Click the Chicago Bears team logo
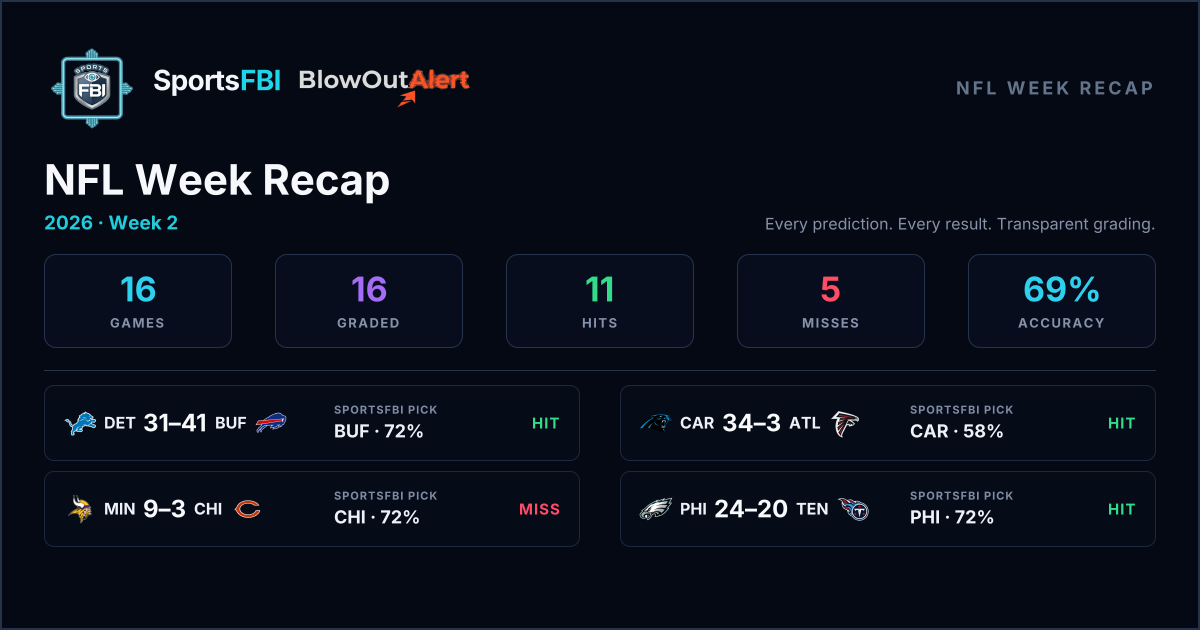 click(246, 509)
